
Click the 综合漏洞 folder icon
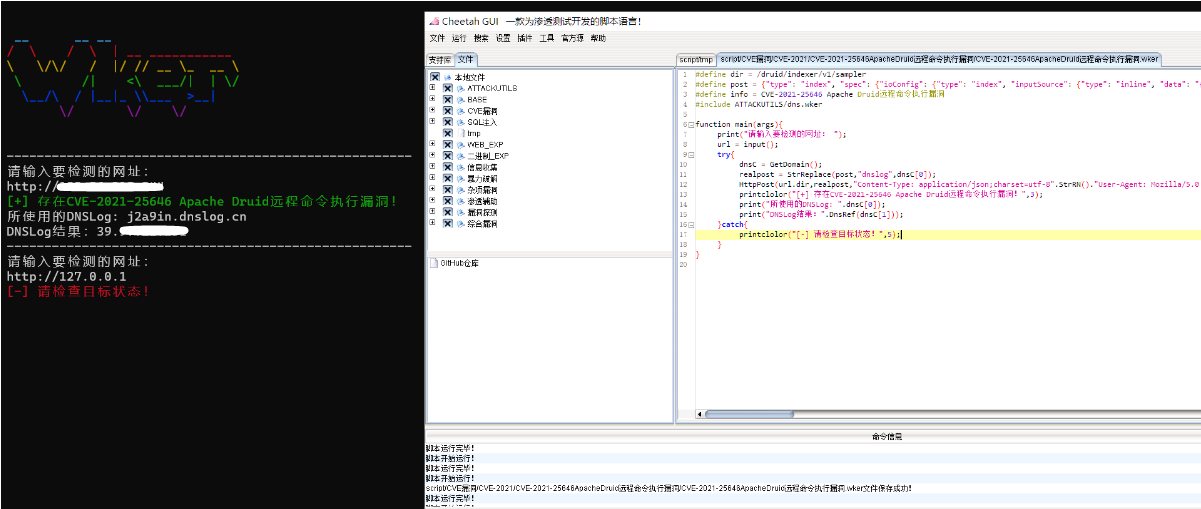click(x=461, y=223)
